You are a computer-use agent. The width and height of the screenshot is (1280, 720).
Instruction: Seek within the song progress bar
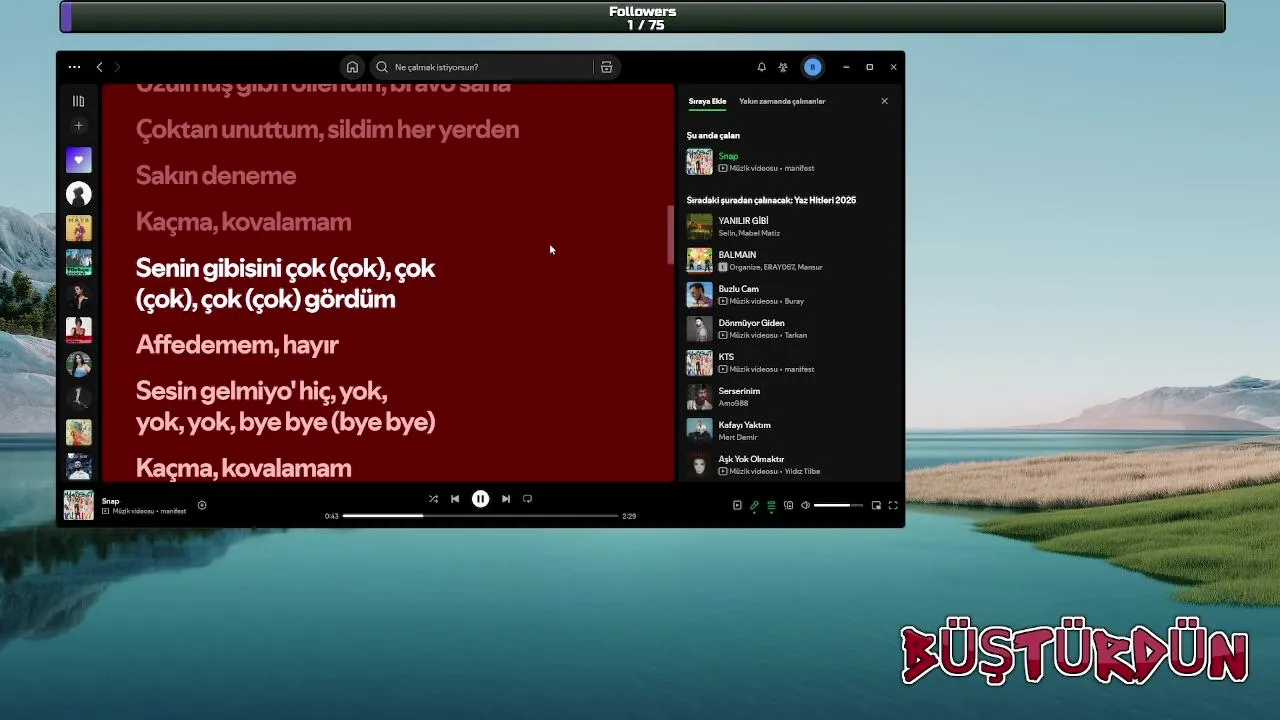pos(480,516)
